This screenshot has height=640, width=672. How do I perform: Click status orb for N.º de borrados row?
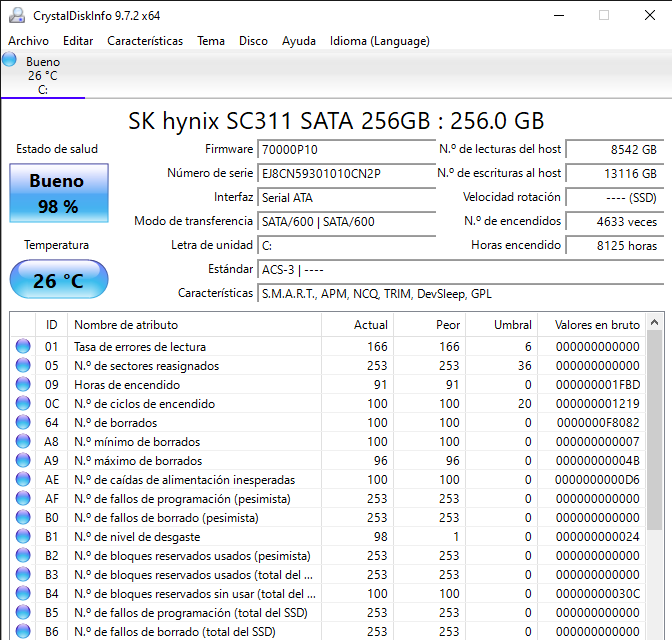click(x=23, y=423)
